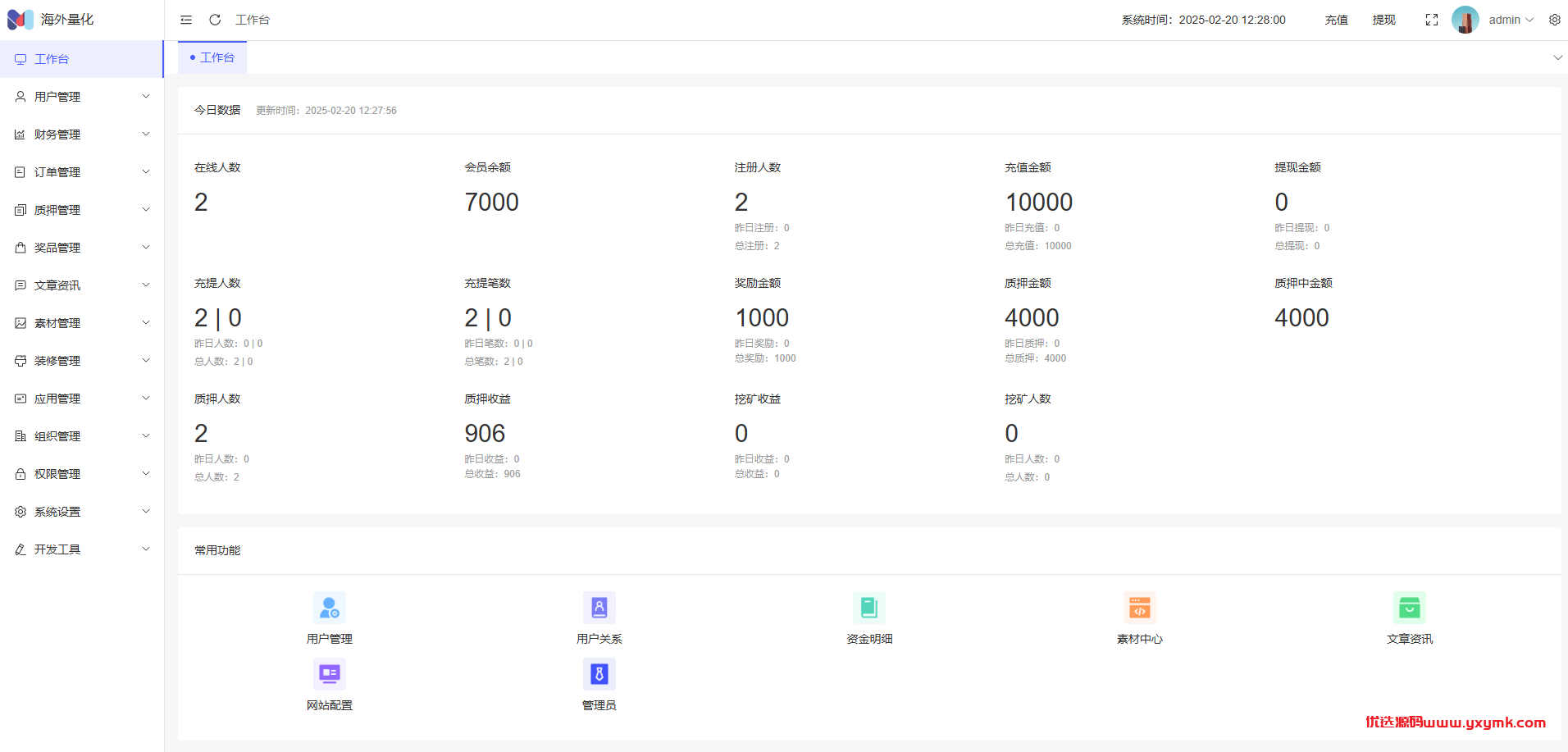Viewport: 1568px width, 752px height.
Task: Open the 用户关系 shortcut icon
Action: (599, 608)
